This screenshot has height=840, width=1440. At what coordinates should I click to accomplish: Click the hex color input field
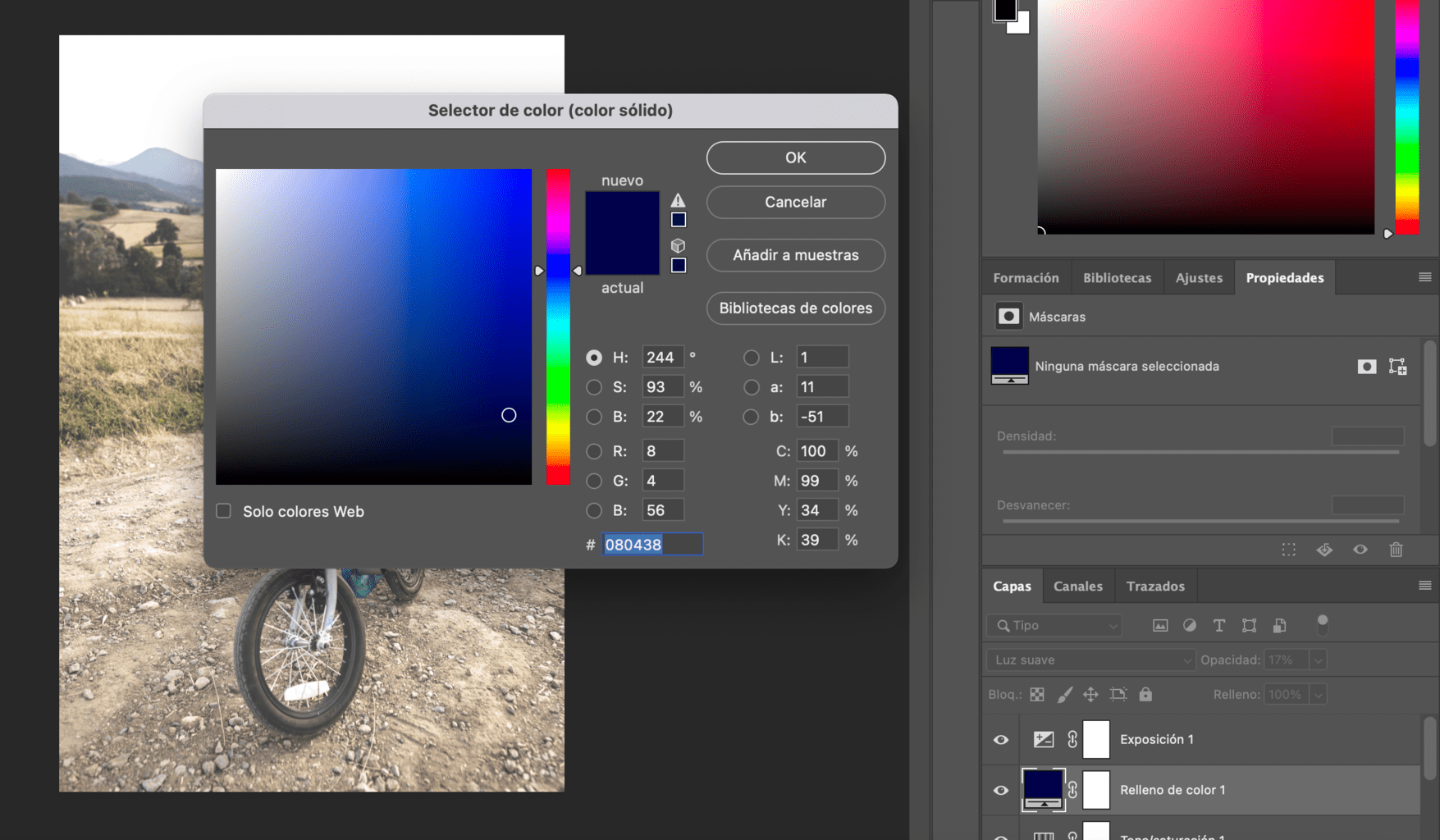pyautogui.click(x=652, y=545)
